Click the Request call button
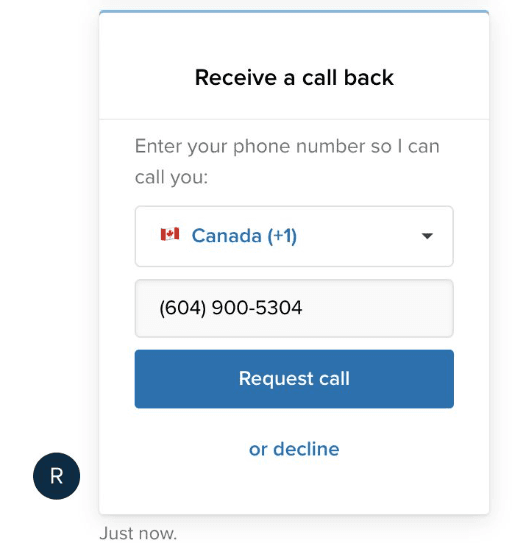This screenshot has width=525, height=549. (x=294, y=378)
